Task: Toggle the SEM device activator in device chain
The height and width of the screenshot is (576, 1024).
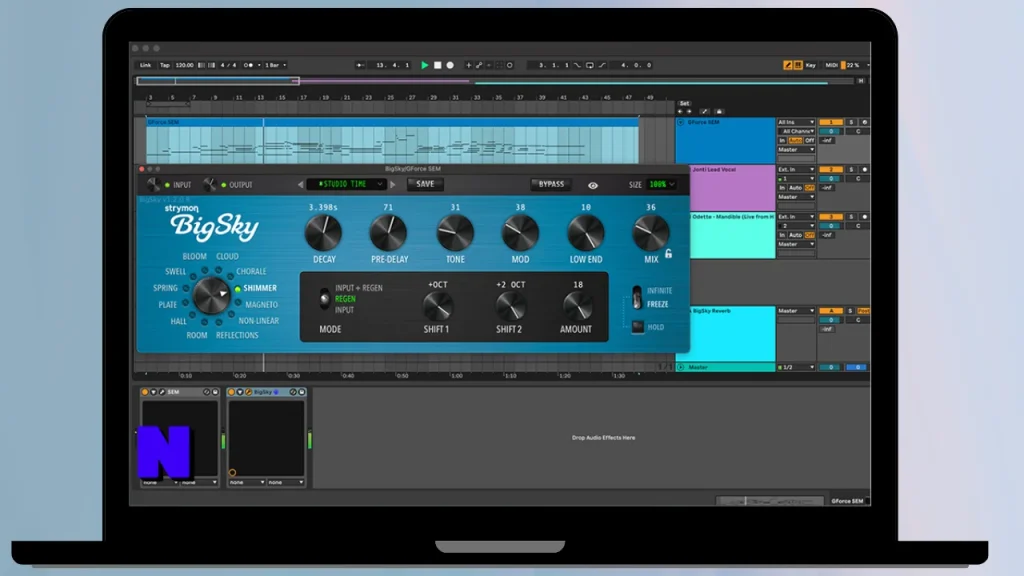Action: click(145, 392)
